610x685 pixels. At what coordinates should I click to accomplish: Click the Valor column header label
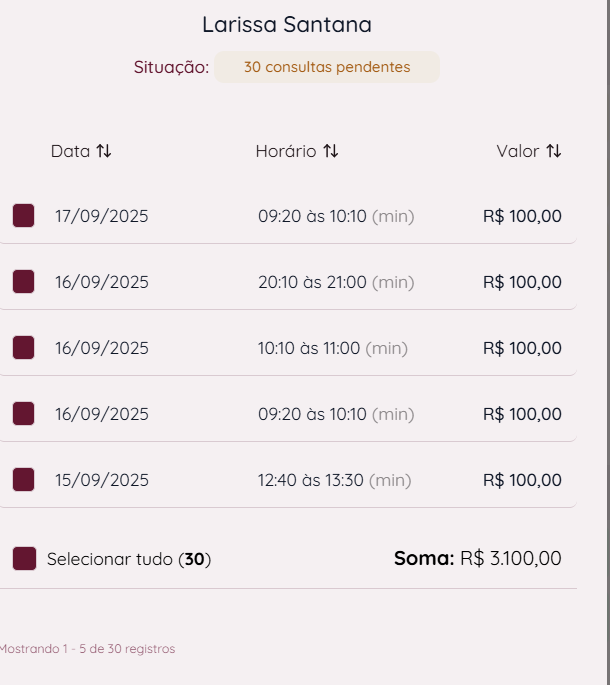coord(518,151)
